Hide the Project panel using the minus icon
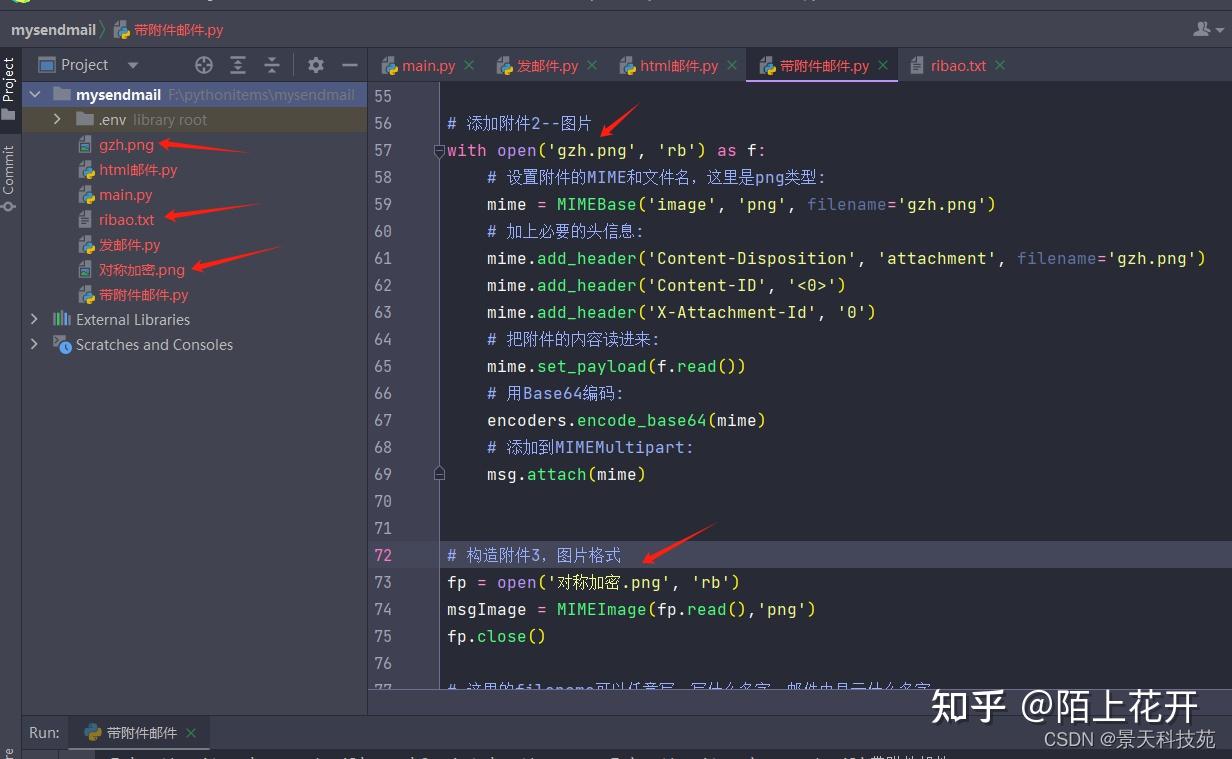Viewport: 1232px width, 759px height. [x=347, y=65]
